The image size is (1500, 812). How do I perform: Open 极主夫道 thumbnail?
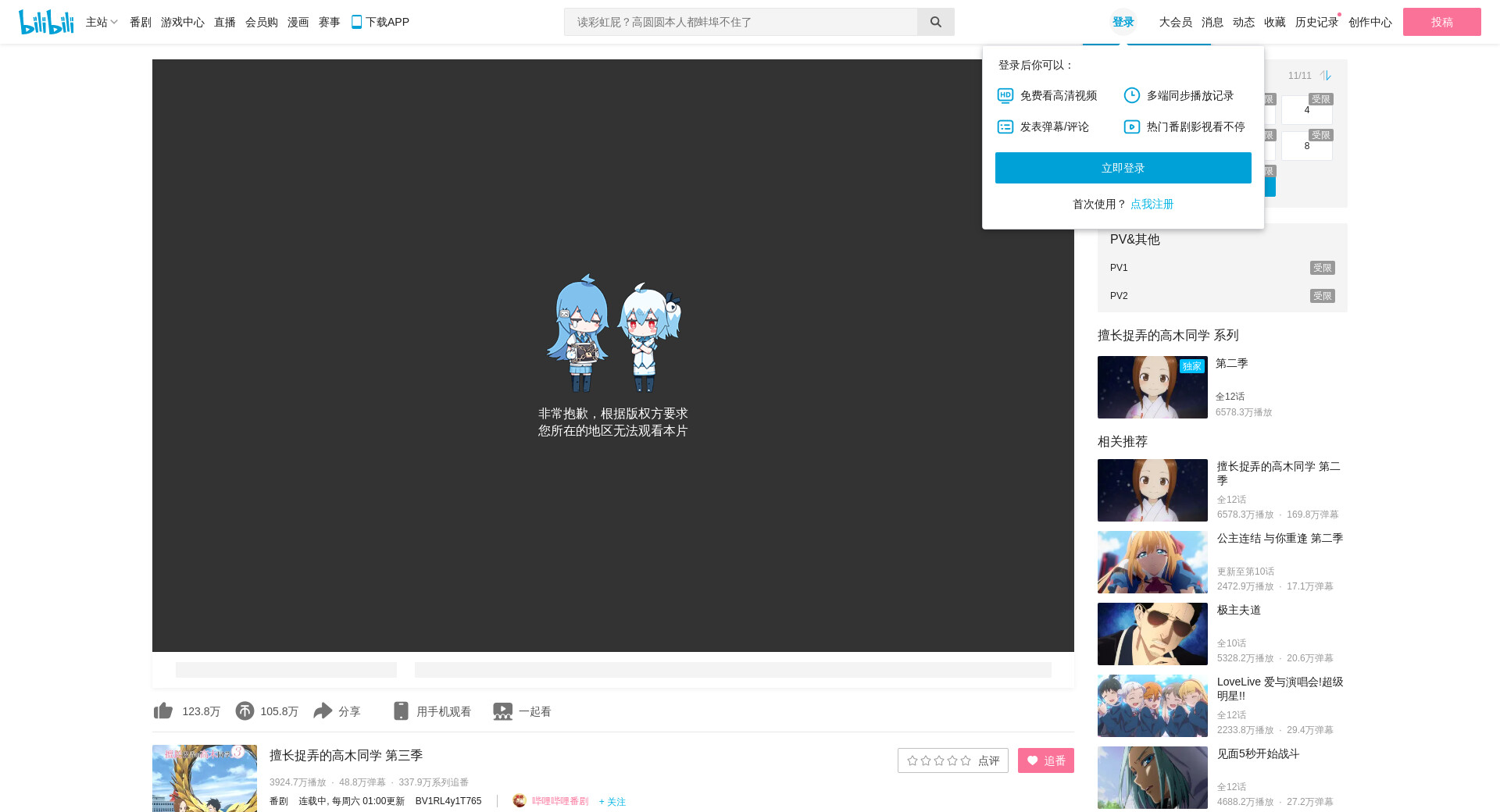click(1152, 634)
